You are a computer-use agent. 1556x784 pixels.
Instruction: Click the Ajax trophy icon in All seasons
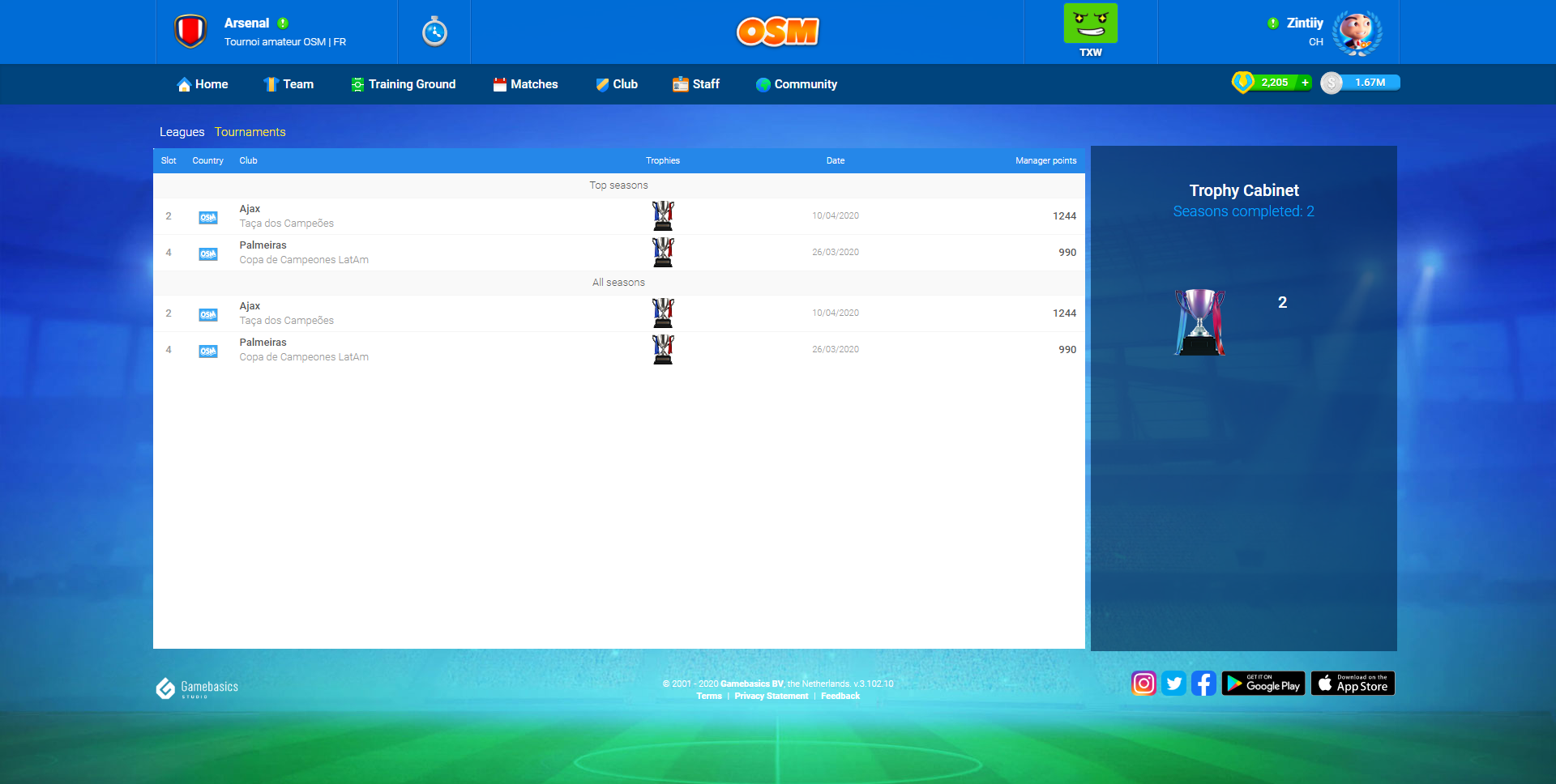tap(663, 313)
